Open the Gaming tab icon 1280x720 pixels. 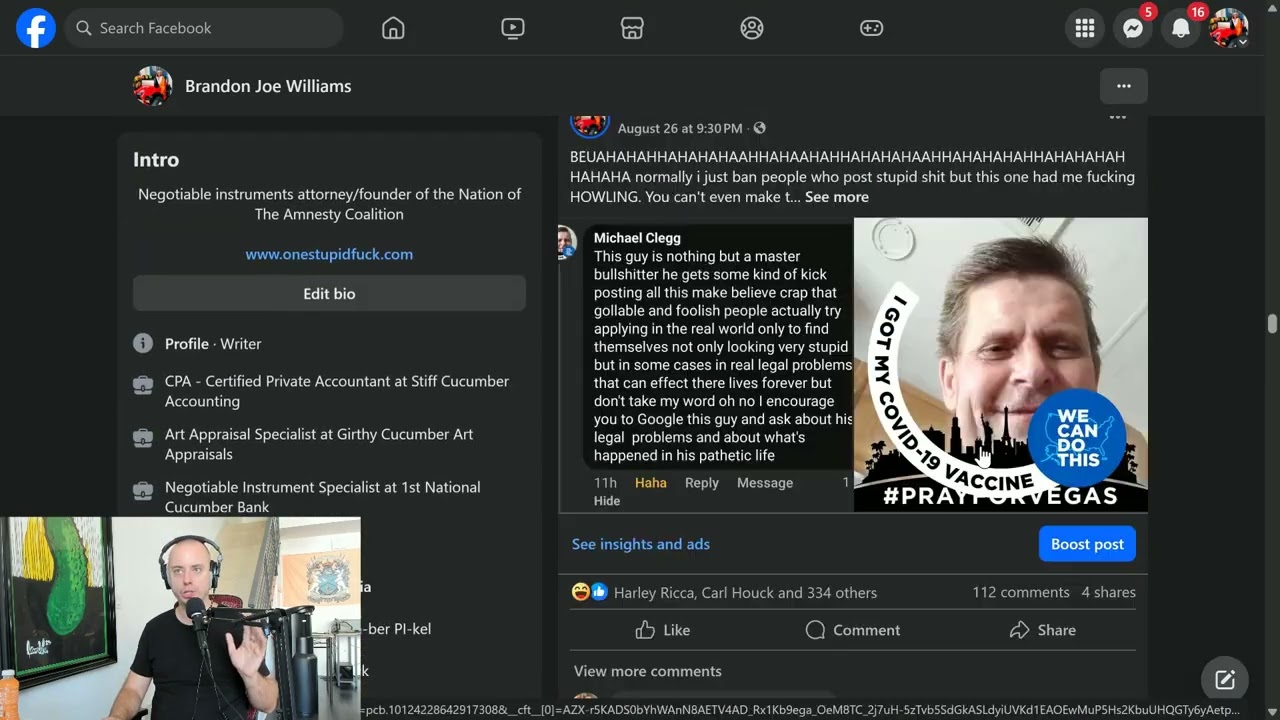(x=872, y=28)
